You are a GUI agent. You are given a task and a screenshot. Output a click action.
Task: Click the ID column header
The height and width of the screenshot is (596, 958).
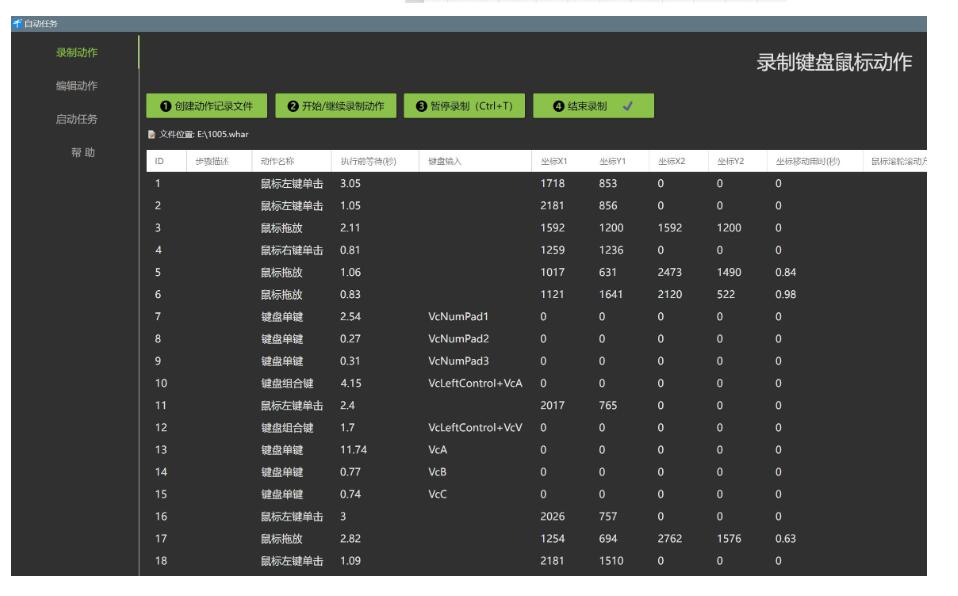click(x=158, y=161)
